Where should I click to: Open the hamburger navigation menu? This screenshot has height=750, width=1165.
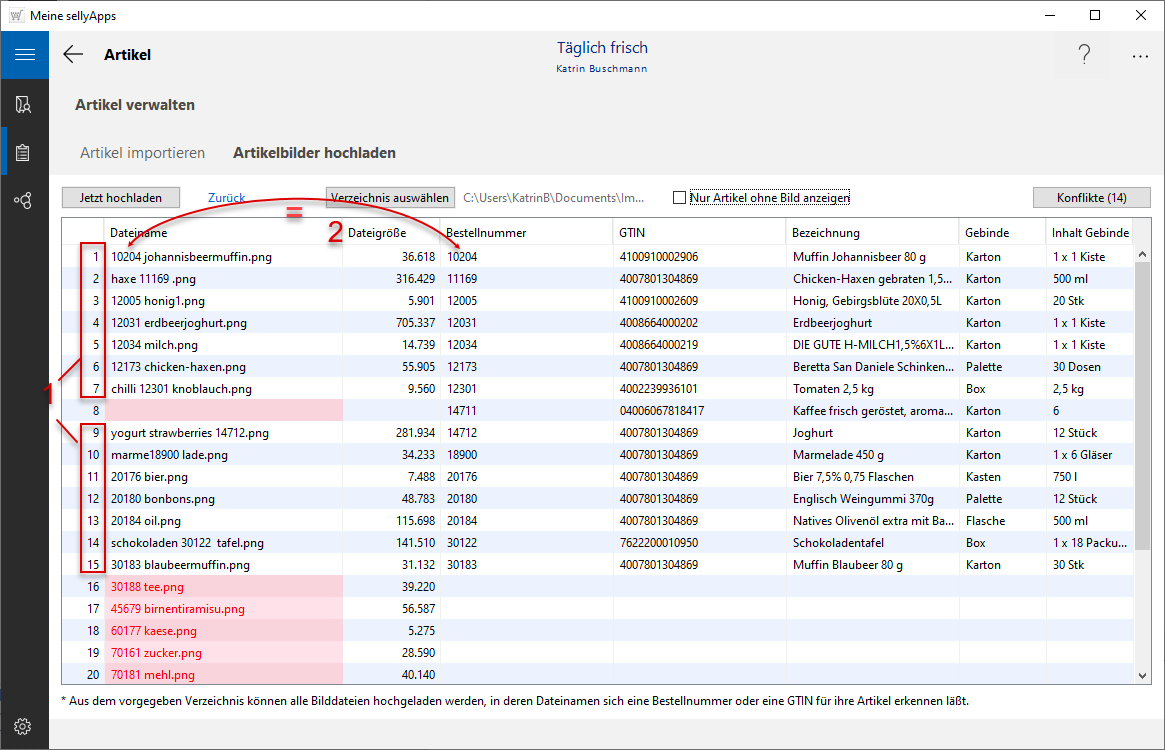pos(24,55)
